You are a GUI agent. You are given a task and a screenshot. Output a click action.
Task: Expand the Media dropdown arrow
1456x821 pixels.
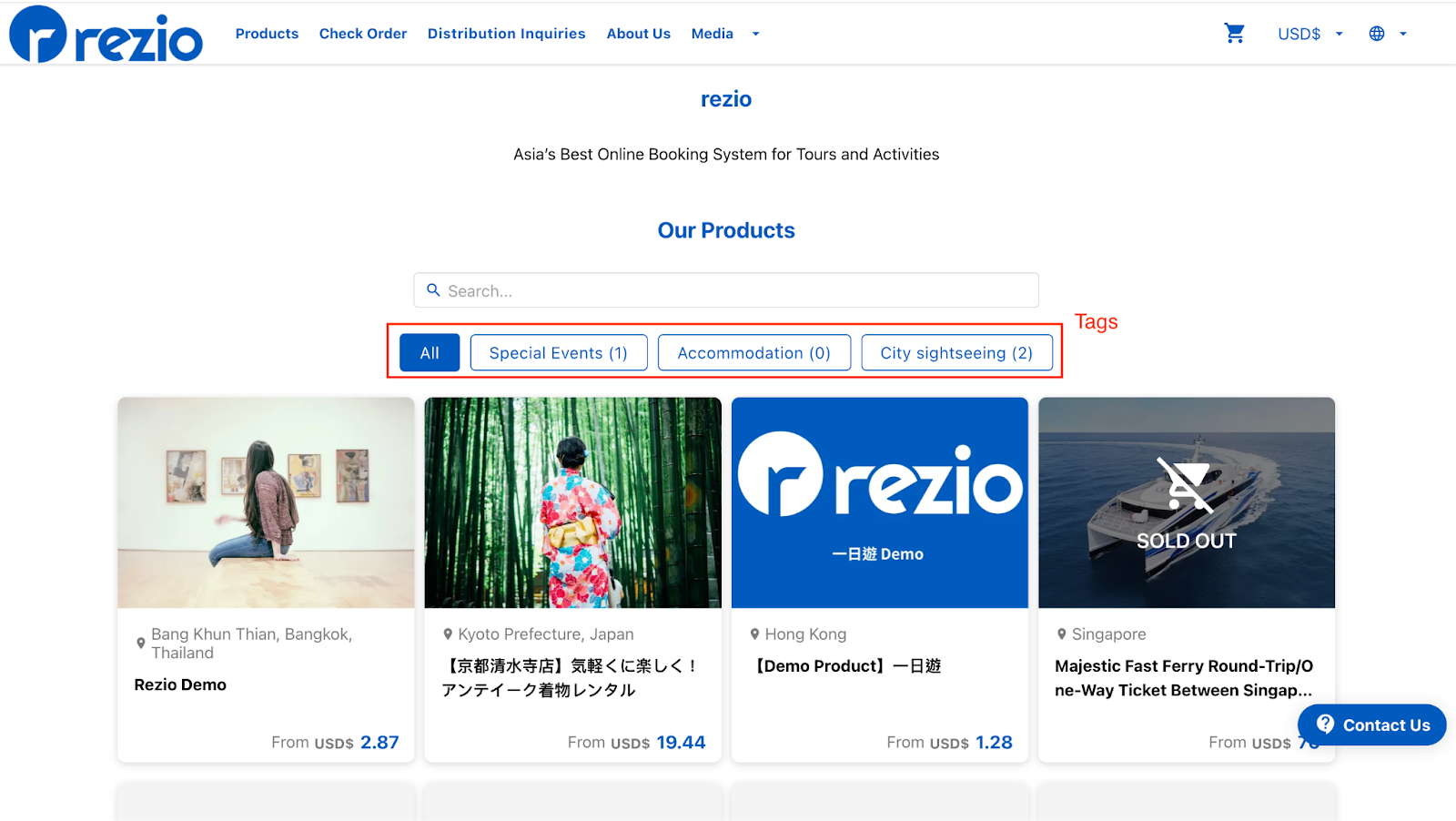(x=755, y=35)
